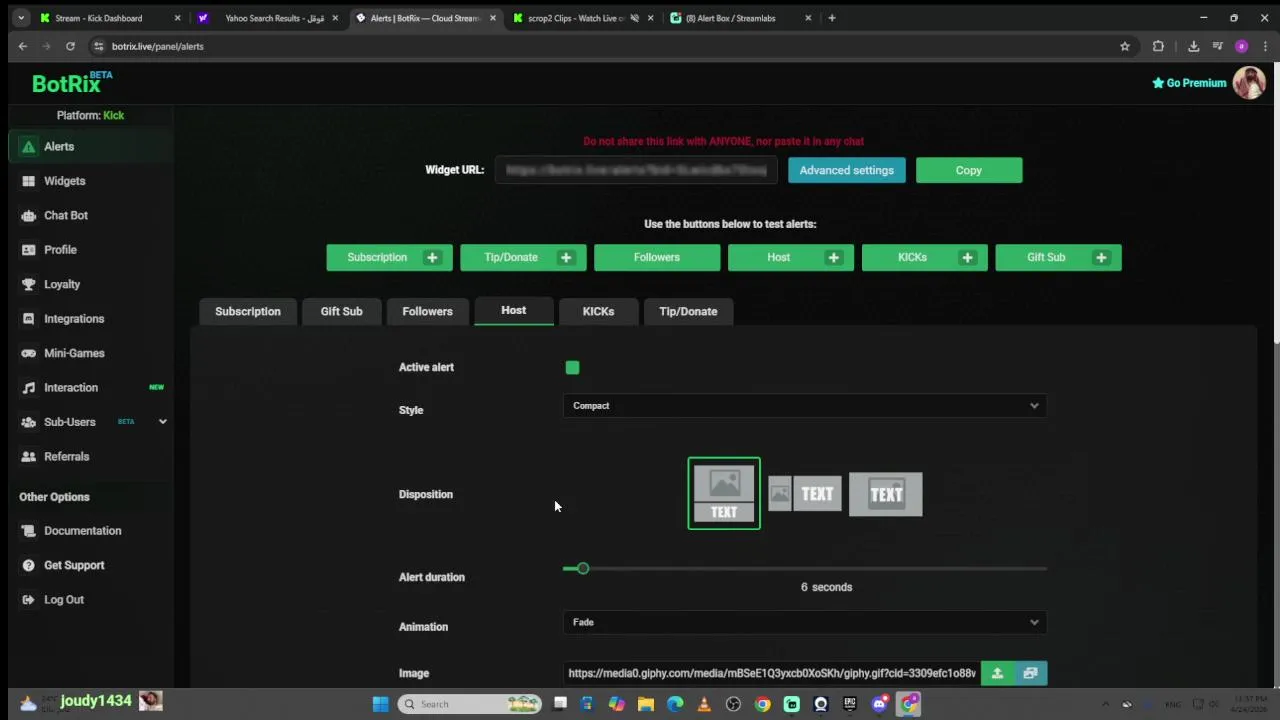Click the plus icon on Host test button

[833, 258]
